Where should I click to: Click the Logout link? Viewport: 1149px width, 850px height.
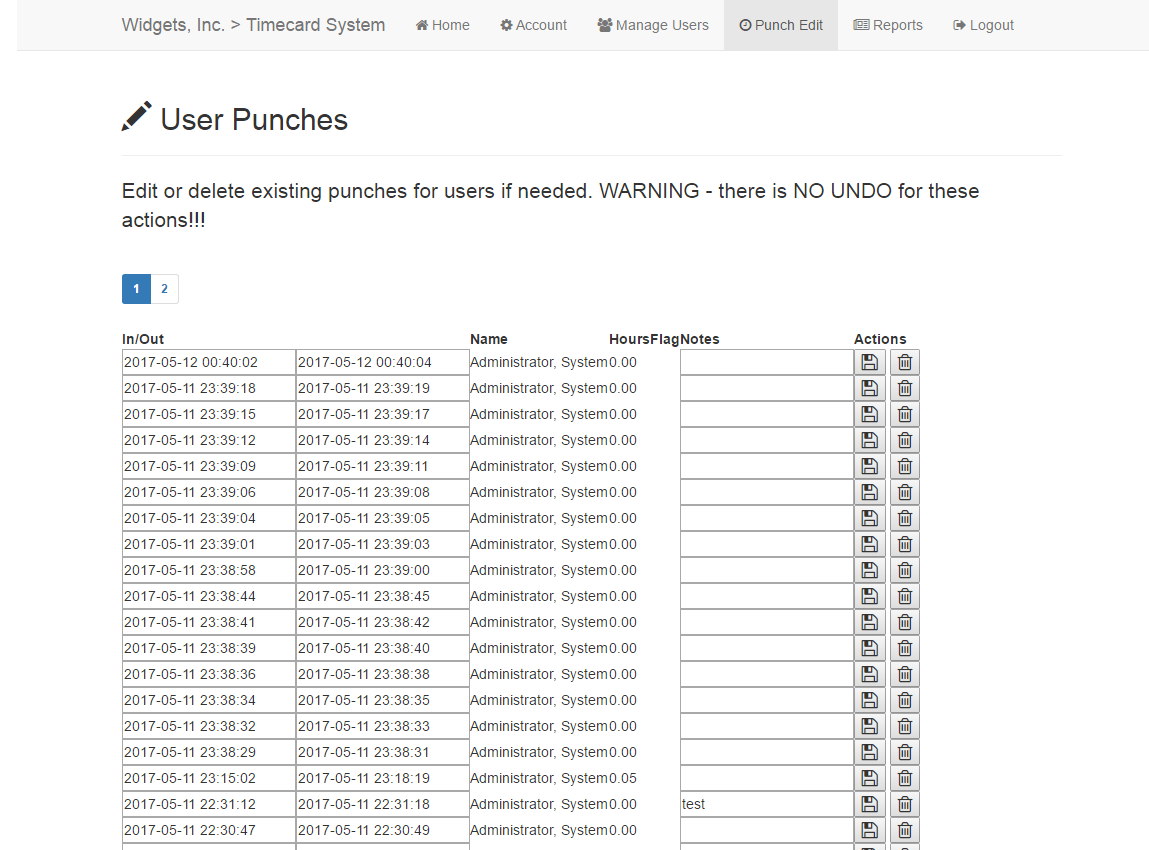(x=984, y=25)
